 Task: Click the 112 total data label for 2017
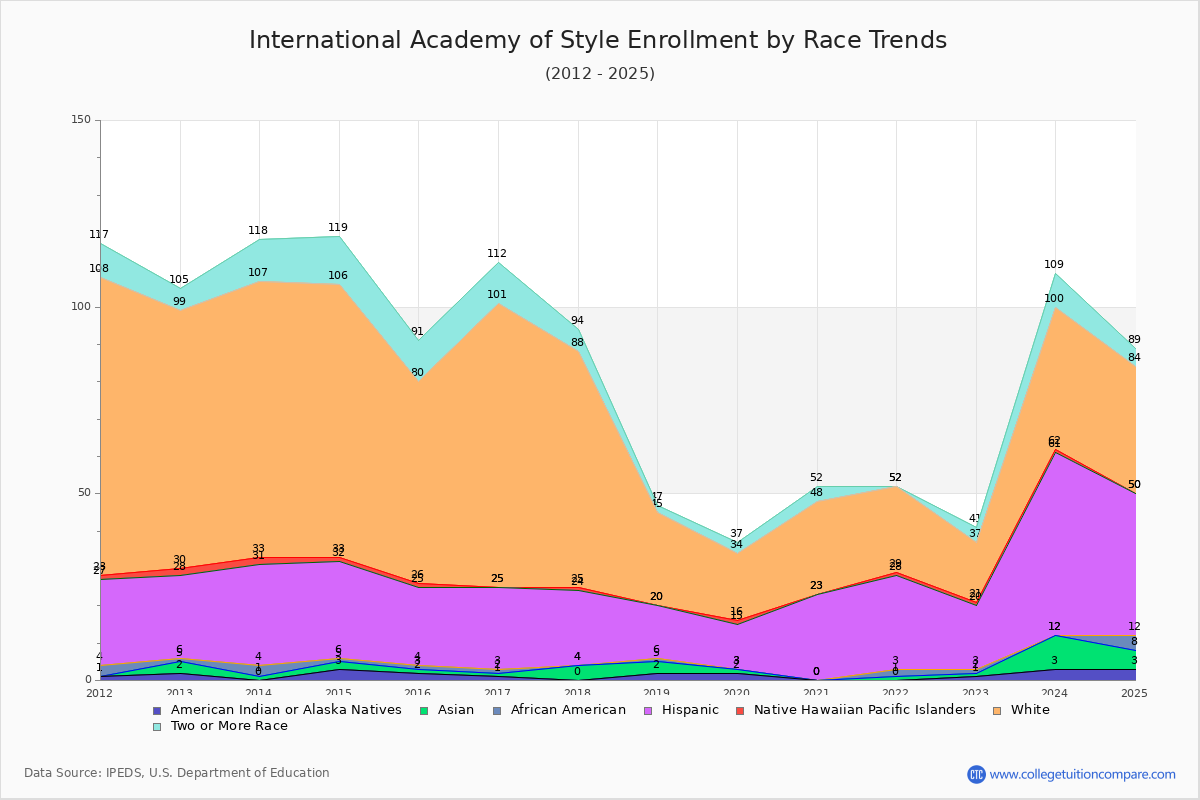coord(497,254)
